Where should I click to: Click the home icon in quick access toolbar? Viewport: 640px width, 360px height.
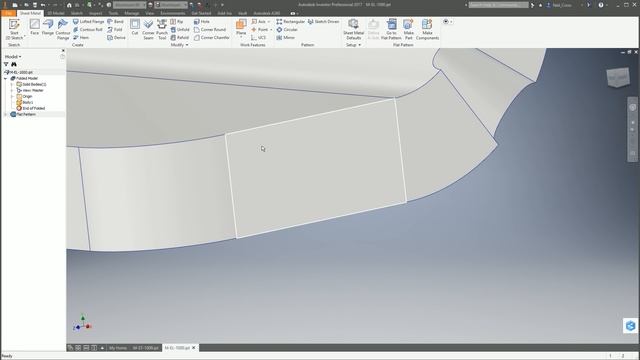pos(69,5)
